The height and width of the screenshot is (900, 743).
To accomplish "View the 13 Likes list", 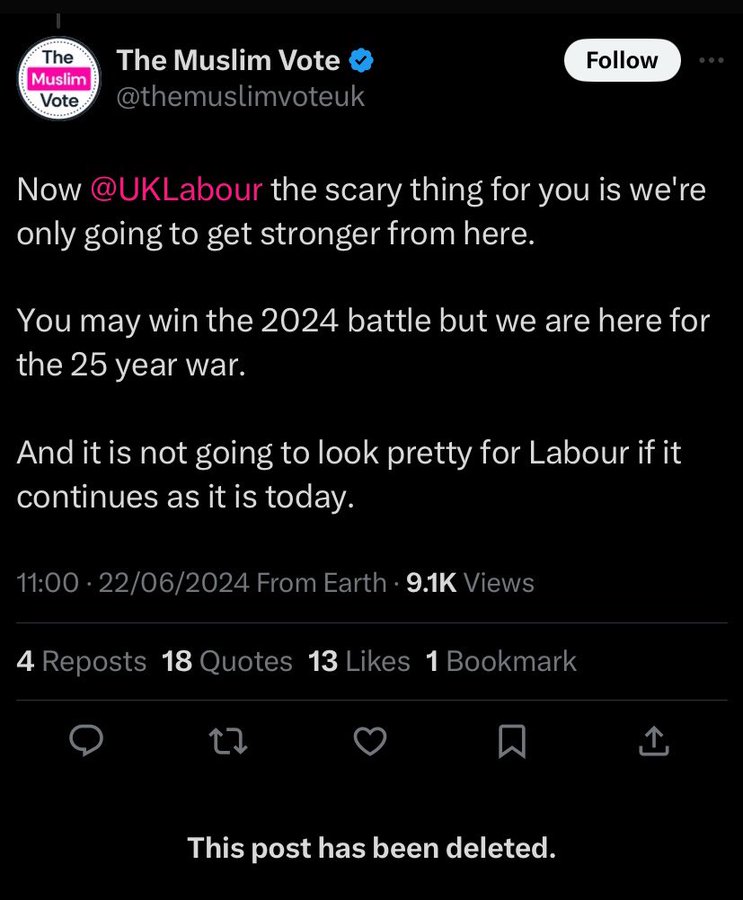I will [359, 661].
